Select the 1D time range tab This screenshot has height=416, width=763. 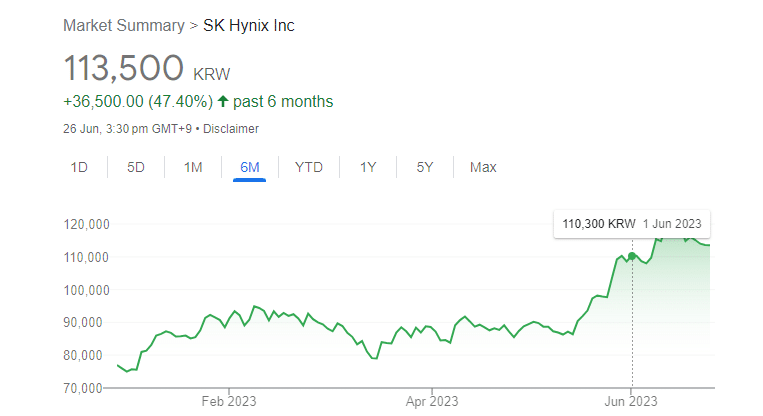coord(79,167)
